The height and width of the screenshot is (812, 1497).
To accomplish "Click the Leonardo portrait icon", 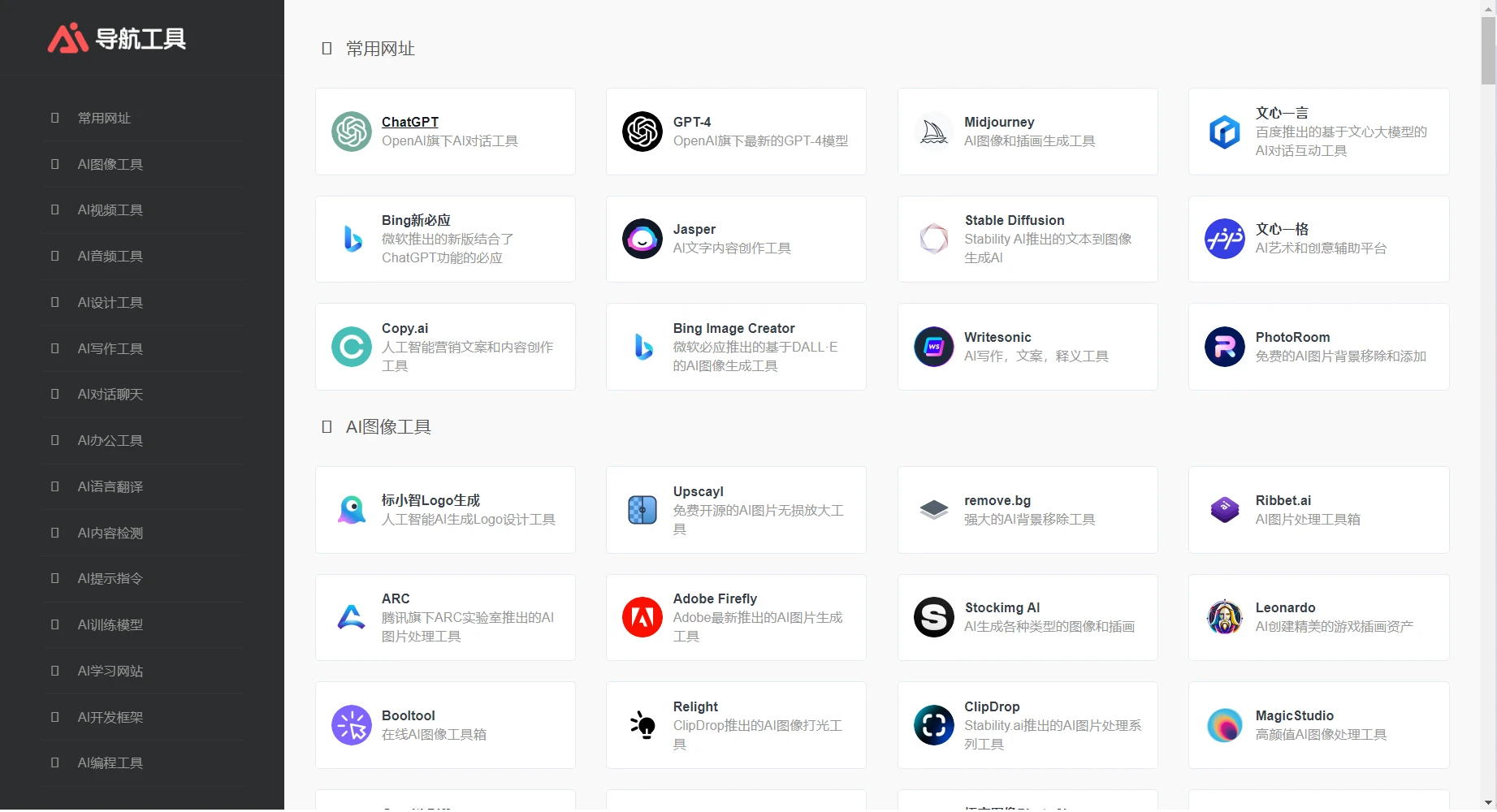I will click(1225, 617).
